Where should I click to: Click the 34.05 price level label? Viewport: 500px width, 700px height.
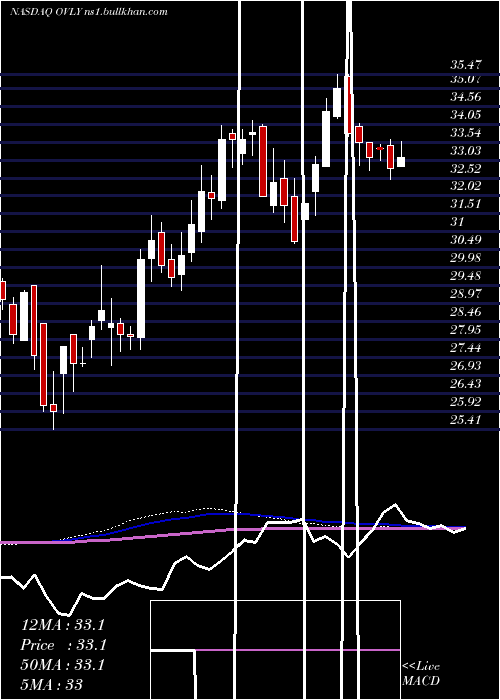(x=466, y=115)
